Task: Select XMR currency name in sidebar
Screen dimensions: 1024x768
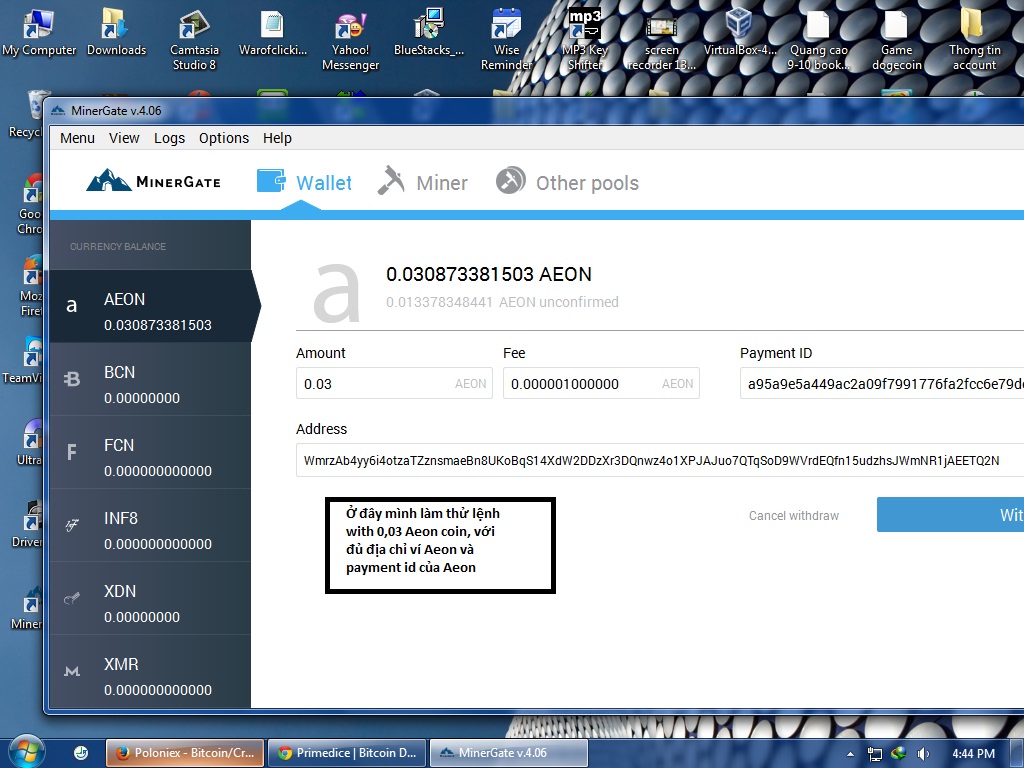Action: pyautogui.click(x=121, y=665)
